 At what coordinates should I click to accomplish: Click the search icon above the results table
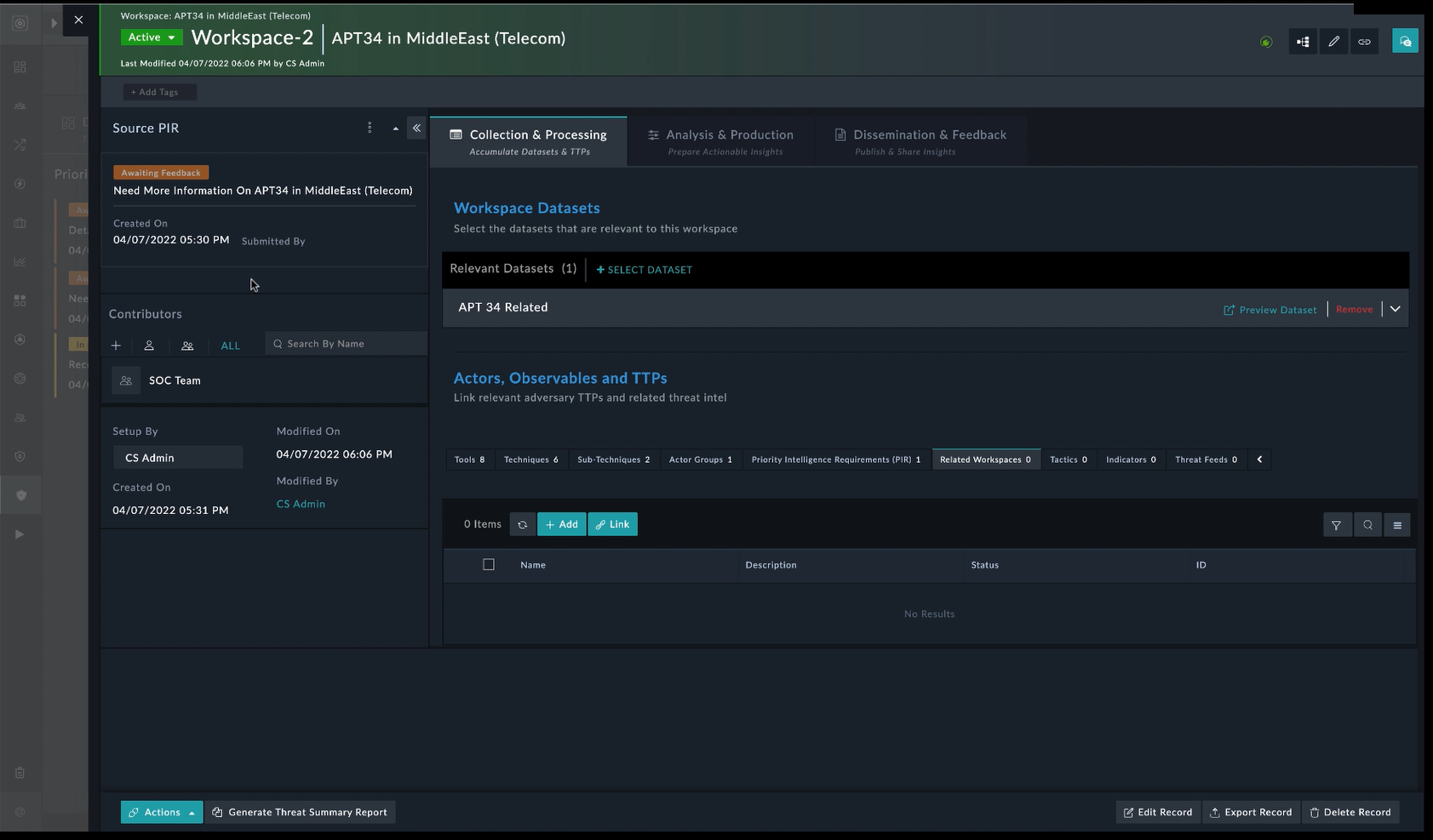[1367, 524]
